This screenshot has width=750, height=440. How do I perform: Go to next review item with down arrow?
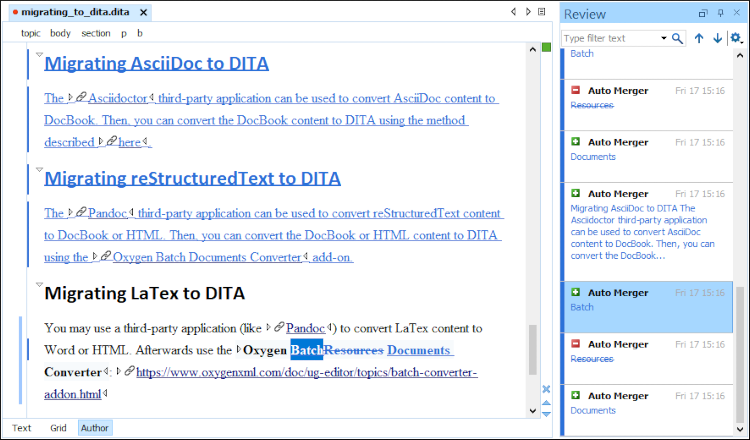717,38
